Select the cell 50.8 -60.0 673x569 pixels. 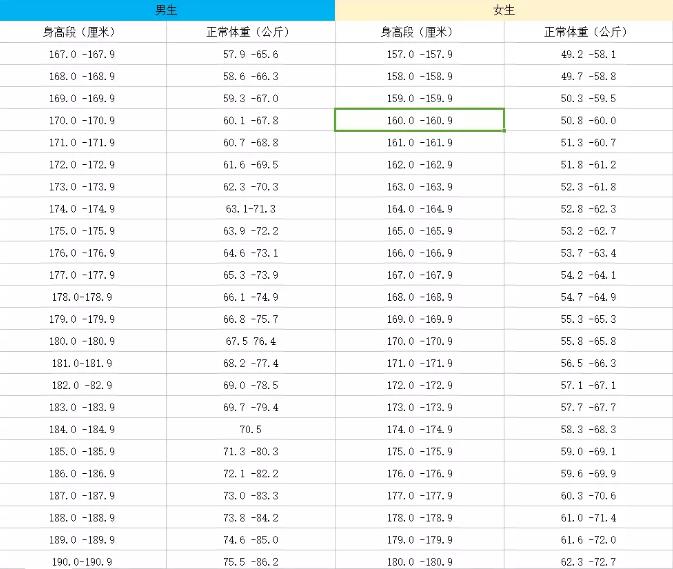pyautogui.click(x=588, y=121)
